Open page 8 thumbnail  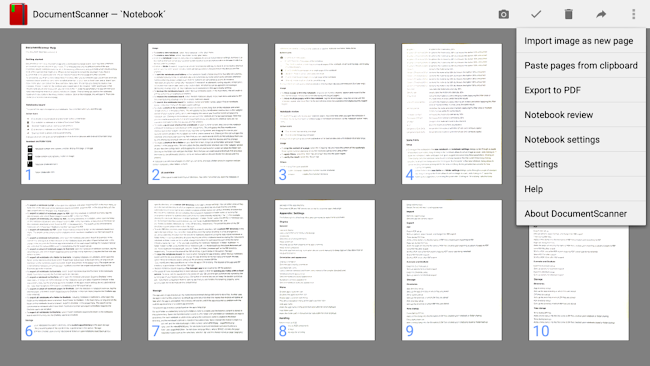coord(325,270)
